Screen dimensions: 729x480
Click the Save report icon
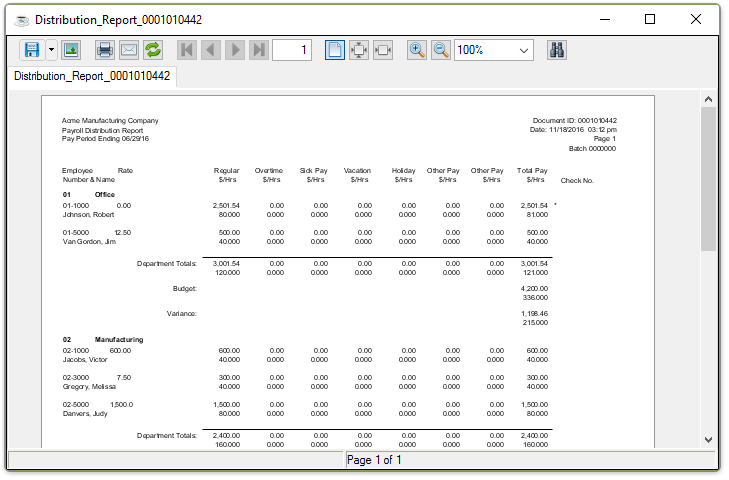click(32, 50)
